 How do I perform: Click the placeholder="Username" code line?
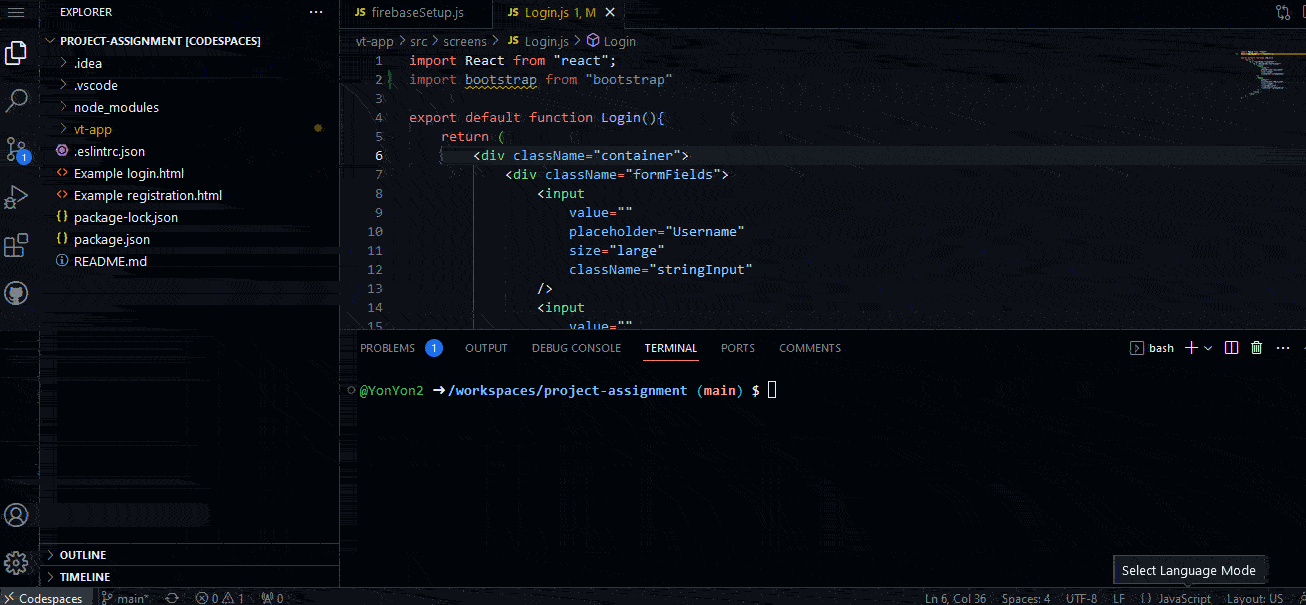click(x=657, y=231)
